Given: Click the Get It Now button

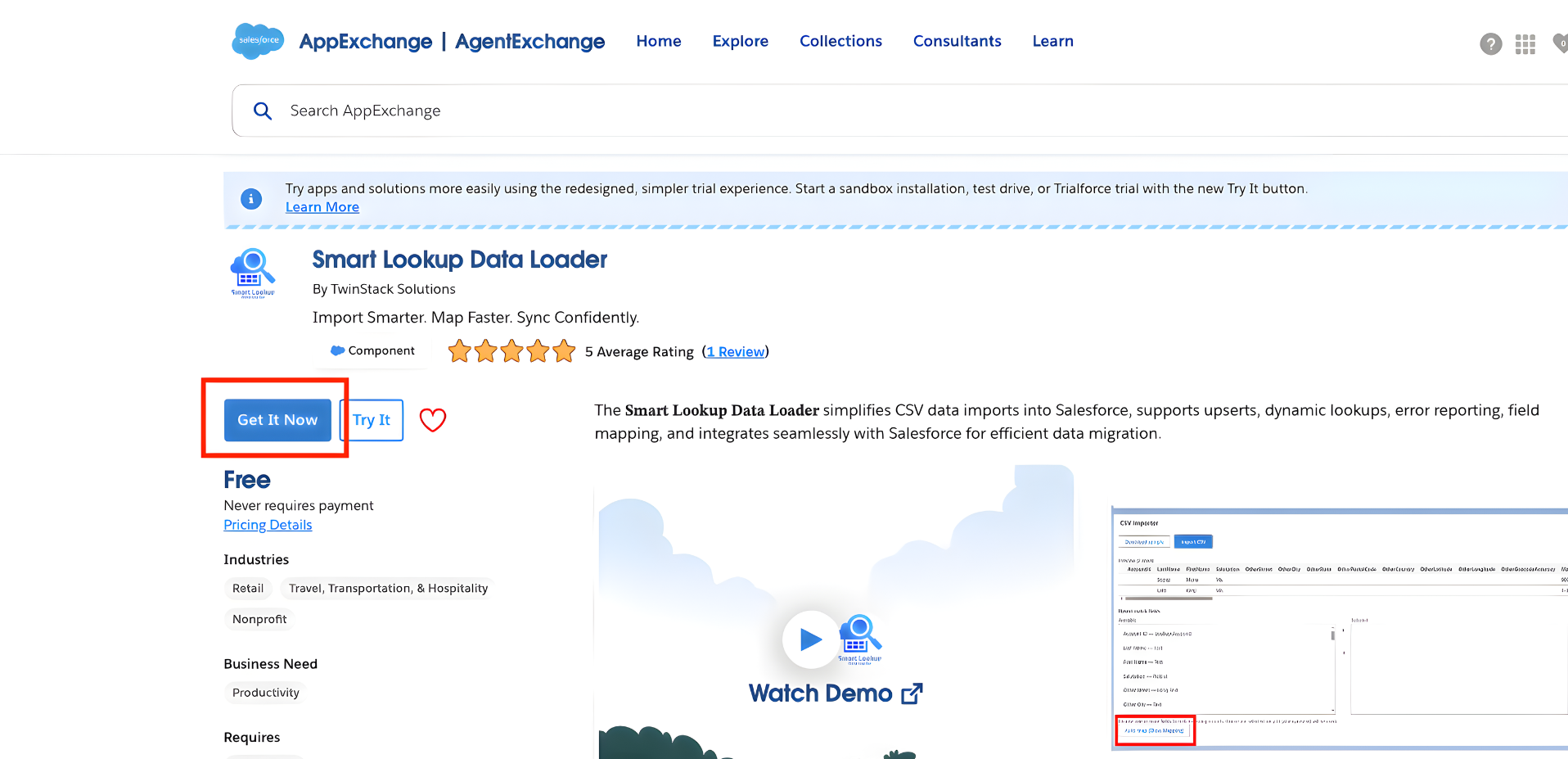Looking at the screenshot, I should tap(277, 420).
